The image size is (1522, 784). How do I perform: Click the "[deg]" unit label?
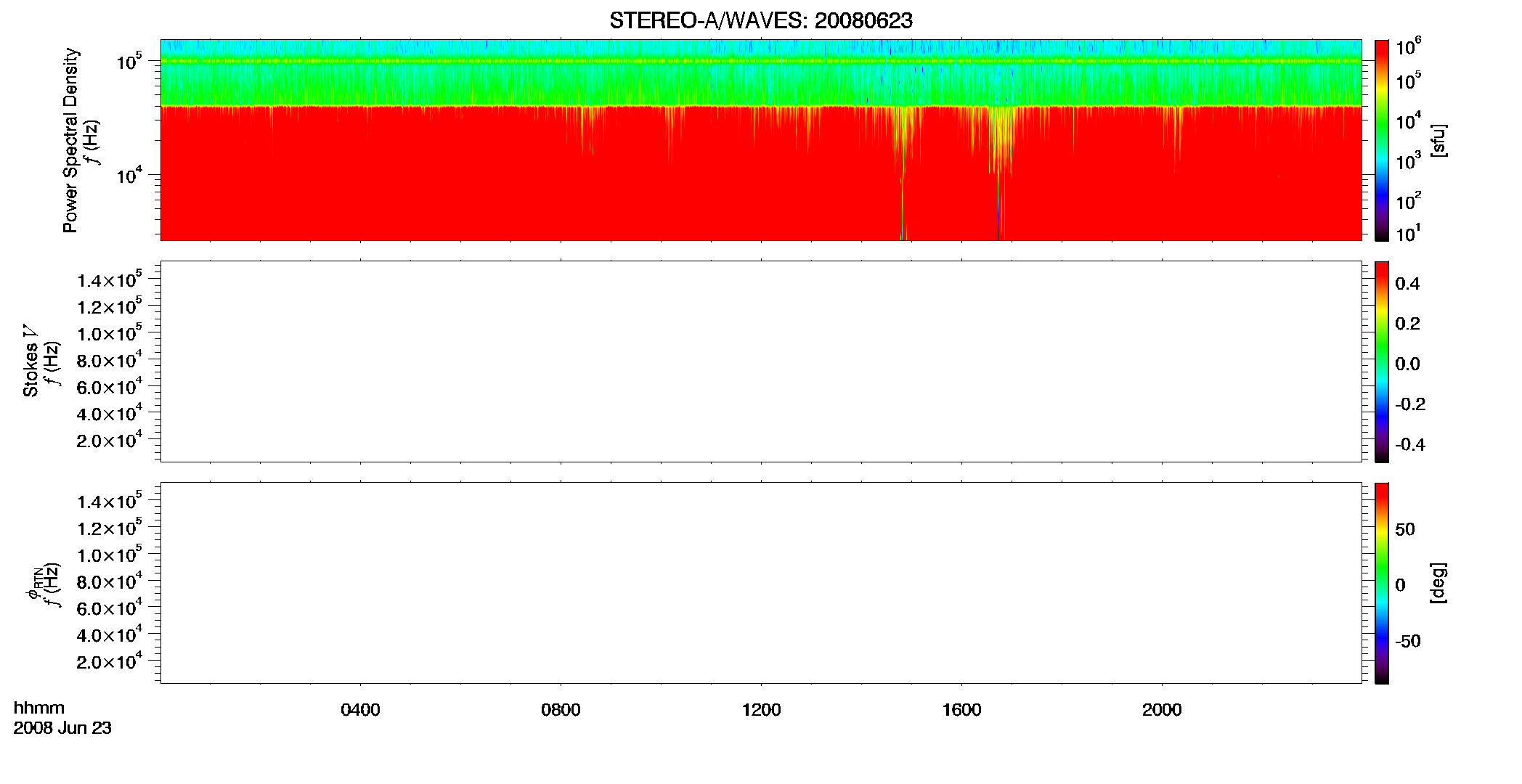1438,583
